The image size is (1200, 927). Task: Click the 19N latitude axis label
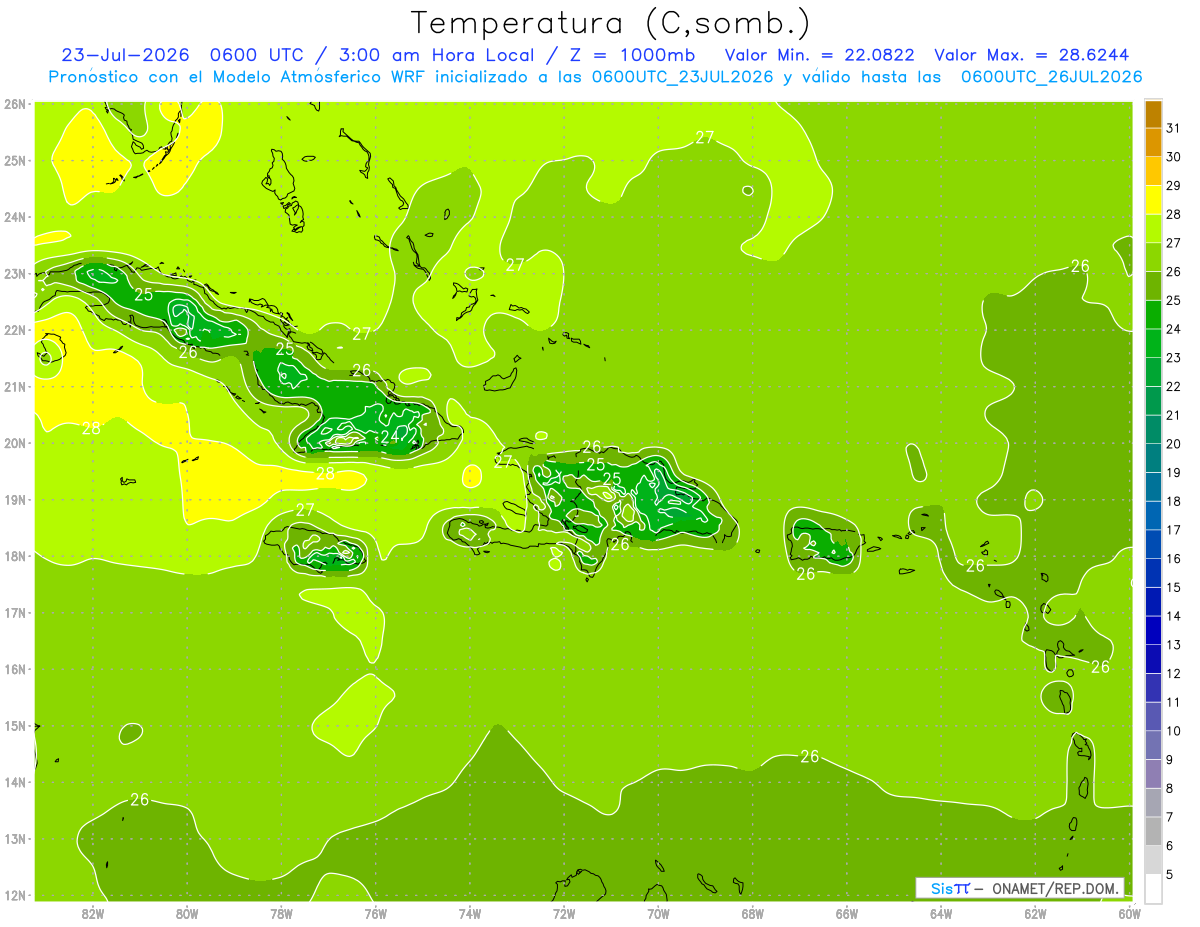14,499
